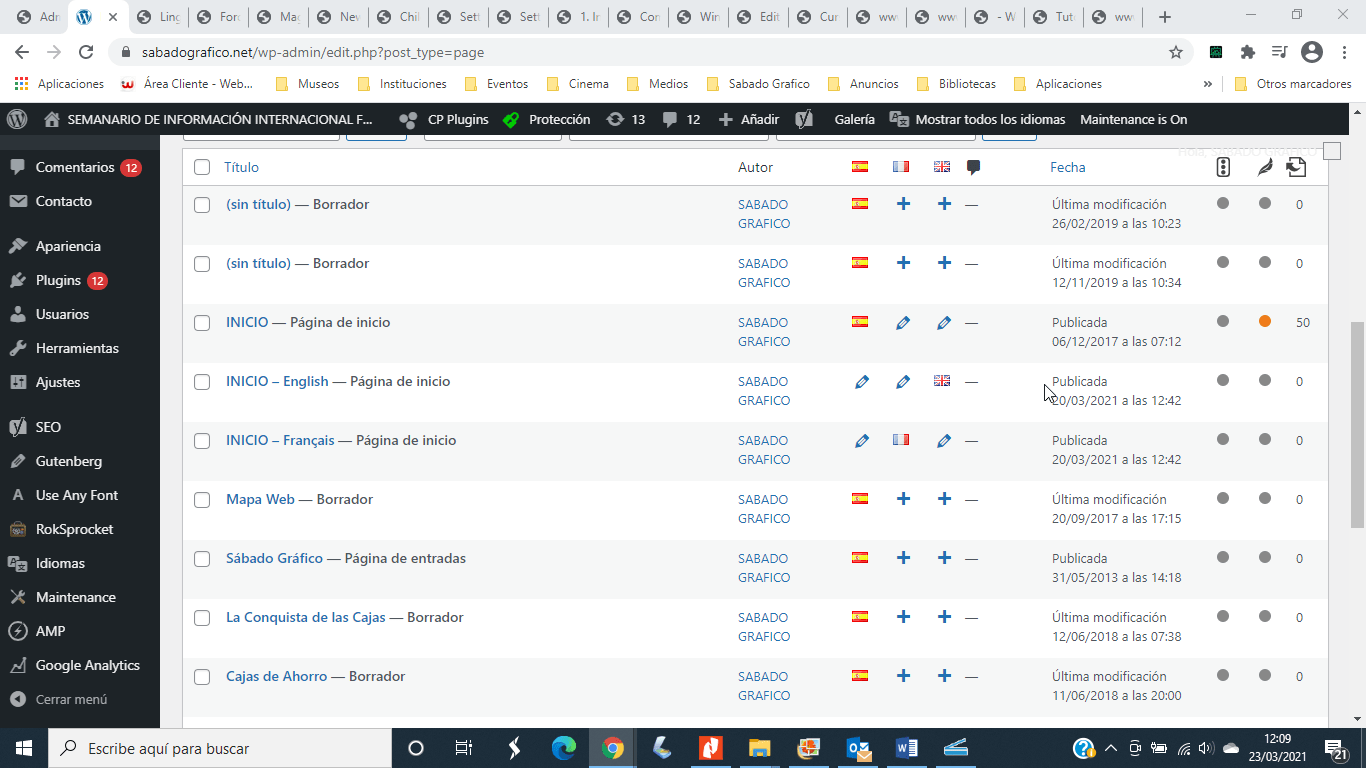The image size is (1366, 768).
Task: Open Microsoft Edge from the taskbar
Action: coord(564,748)
